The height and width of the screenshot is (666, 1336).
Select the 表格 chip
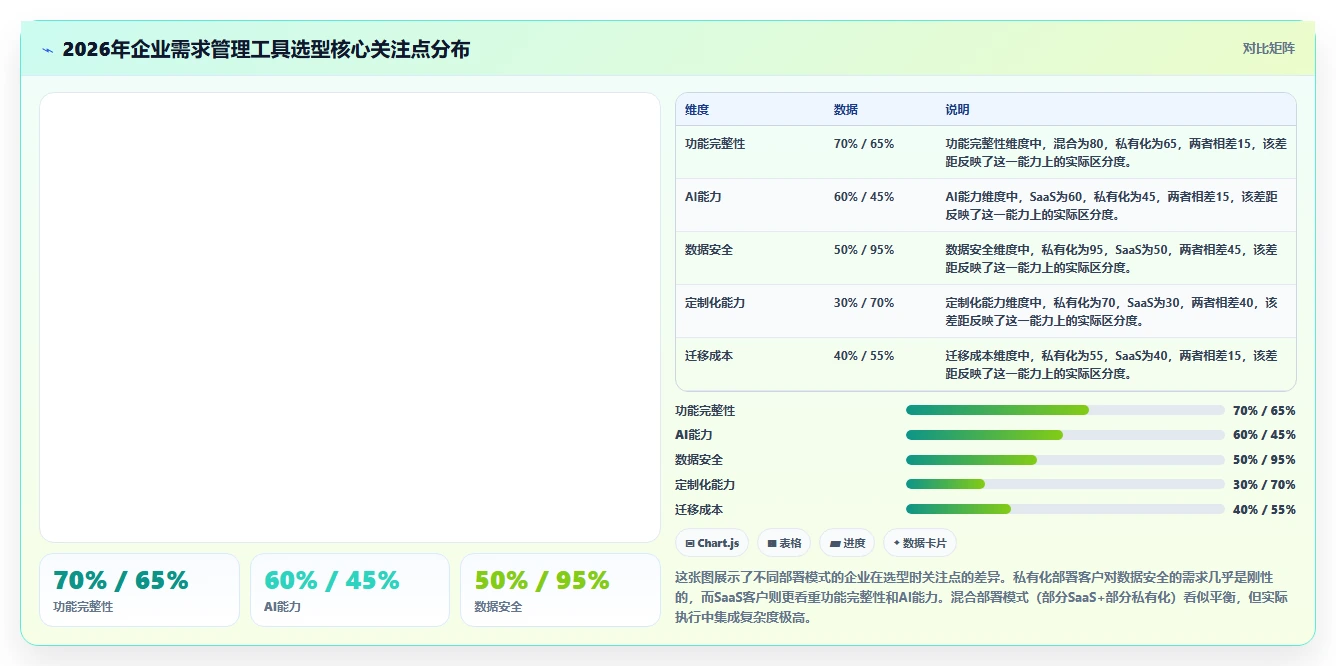[784, 543]
